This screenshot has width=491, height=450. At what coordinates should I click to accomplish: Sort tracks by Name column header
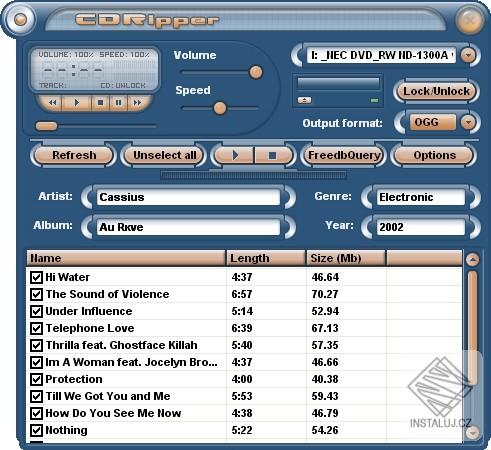pos(126,258)
